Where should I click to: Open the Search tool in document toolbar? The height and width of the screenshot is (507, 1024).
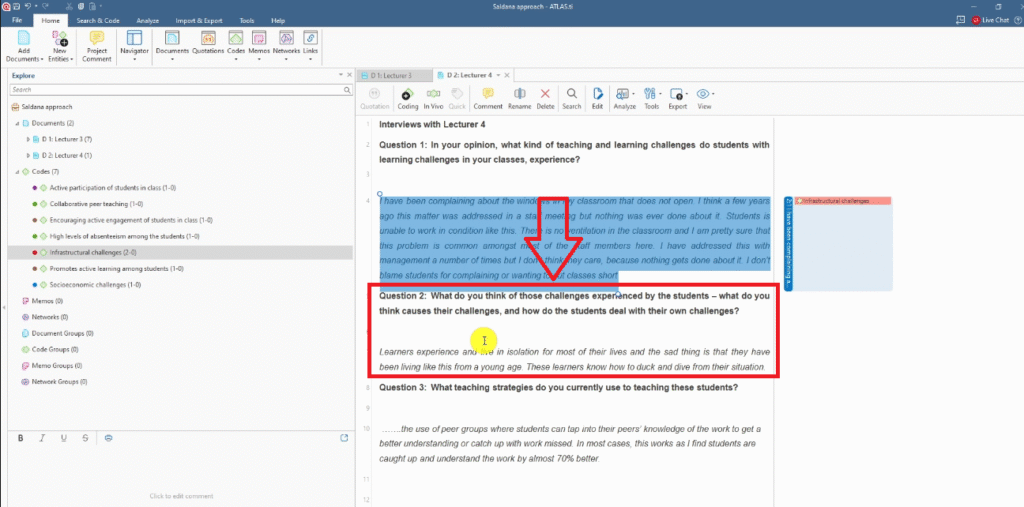[571, 98]
